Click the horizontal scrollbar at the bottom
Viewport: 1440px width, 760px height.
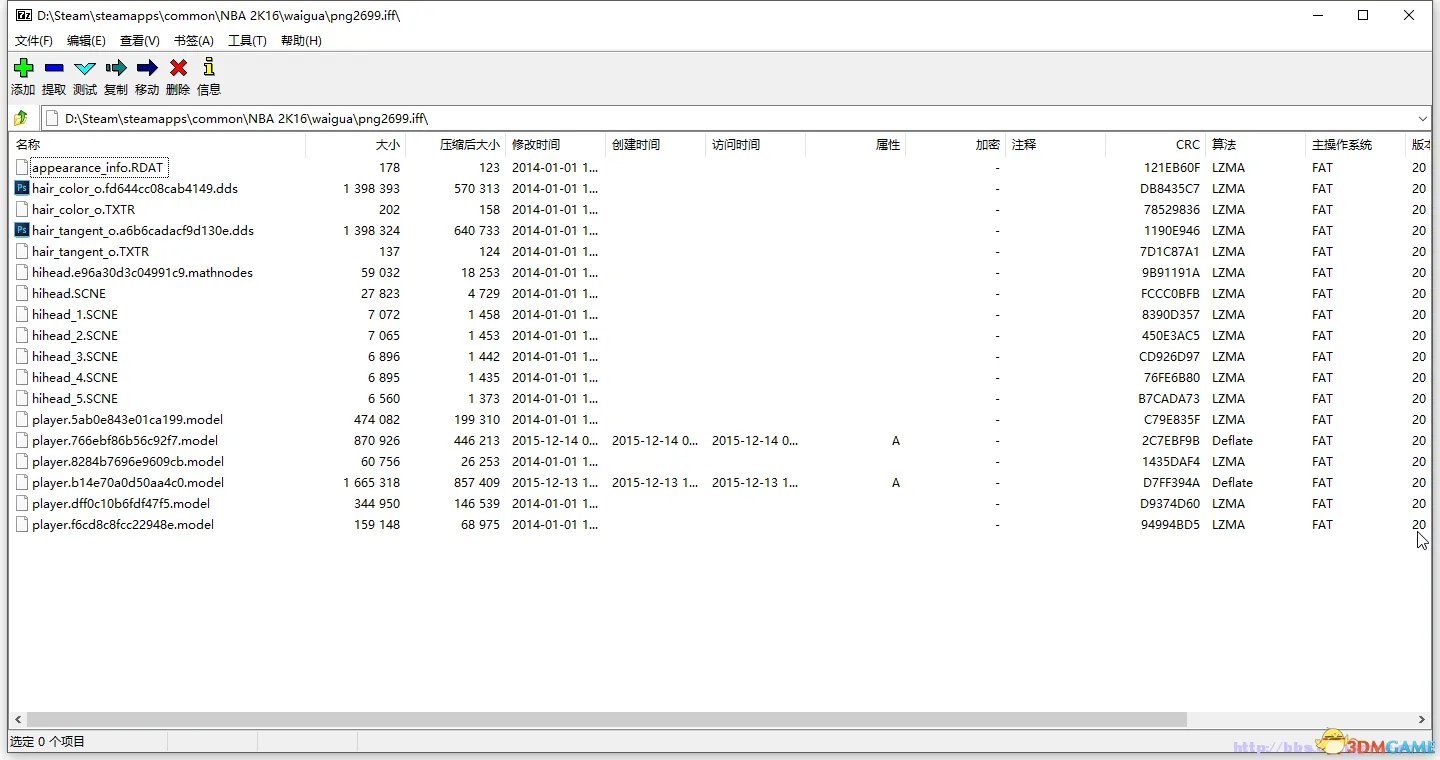pos(600,719)
